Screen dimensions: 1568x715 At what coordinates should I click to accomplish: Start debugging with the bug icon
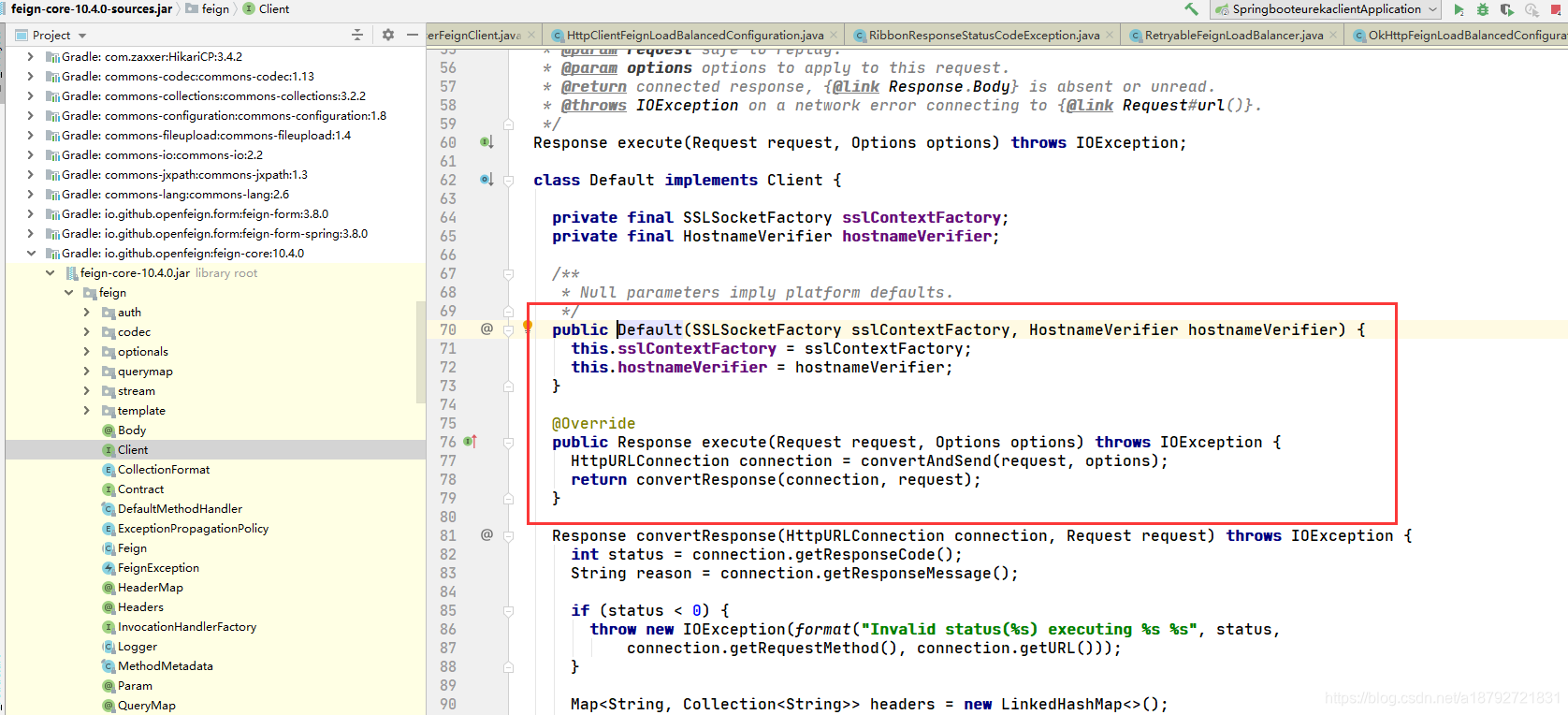click(x=1483, y=9)
